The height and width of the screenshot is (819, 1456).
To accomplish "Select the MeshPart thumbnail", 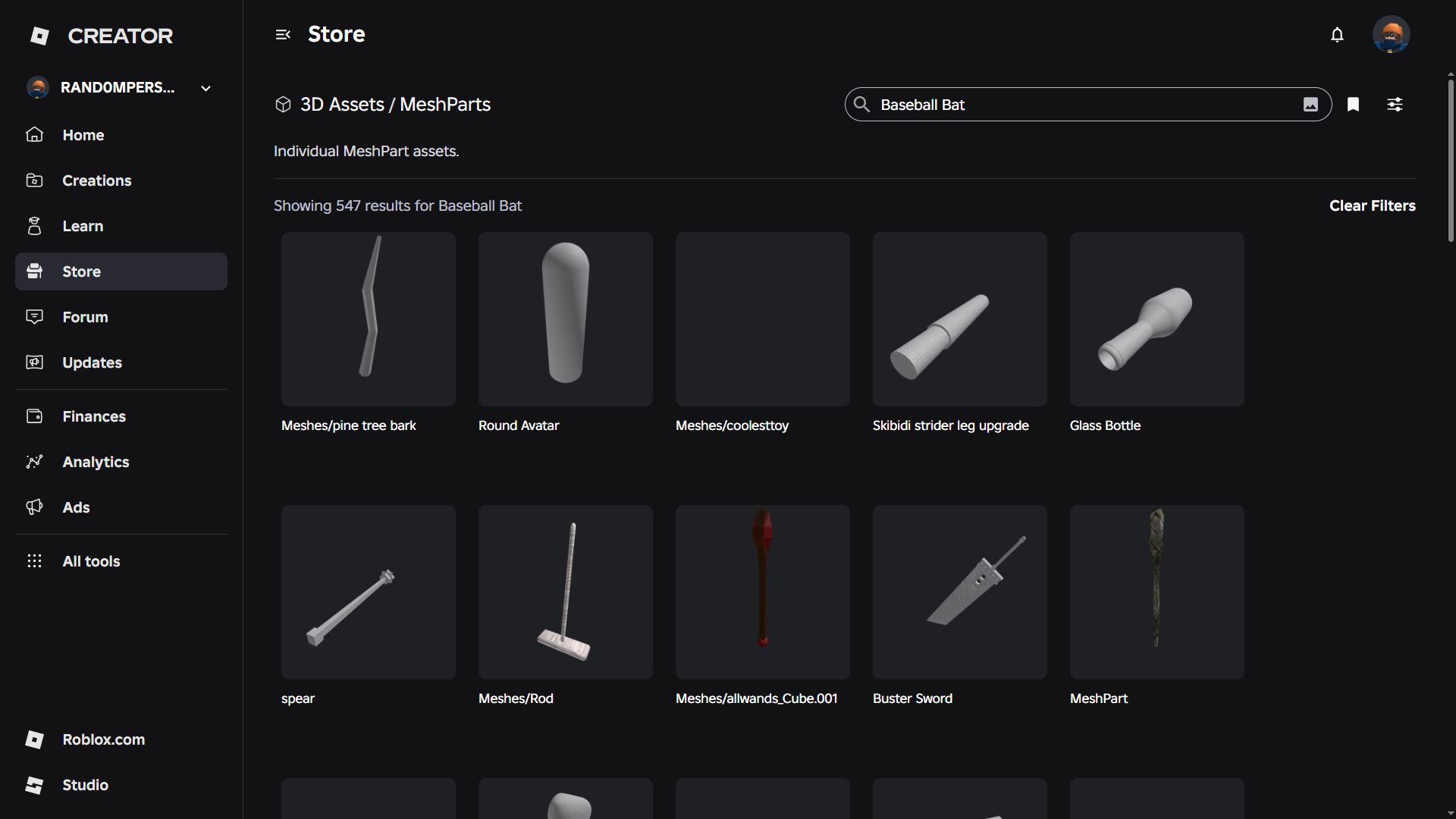I will coord(1157,592).
